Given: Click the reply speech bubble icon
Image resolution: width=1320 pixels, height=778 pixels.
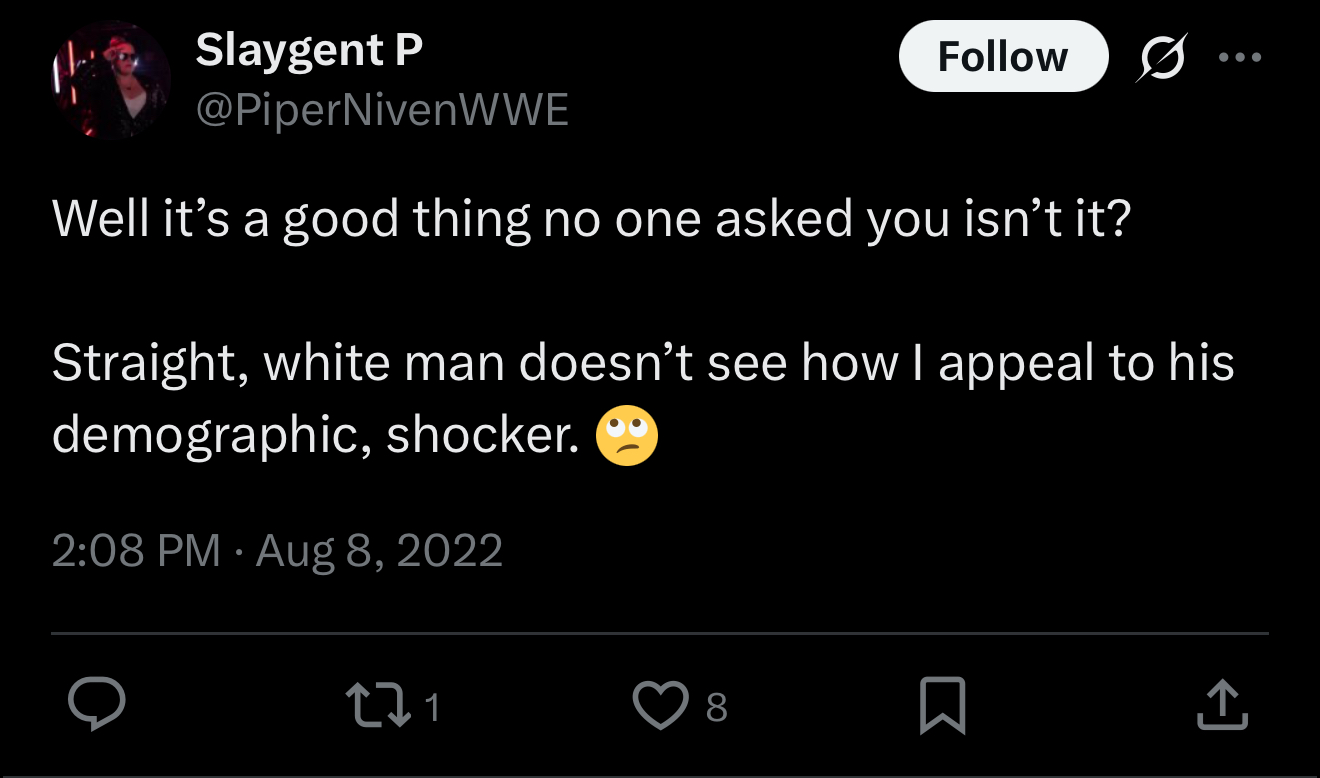Looking at the screenshot, I should pos(97,705).
